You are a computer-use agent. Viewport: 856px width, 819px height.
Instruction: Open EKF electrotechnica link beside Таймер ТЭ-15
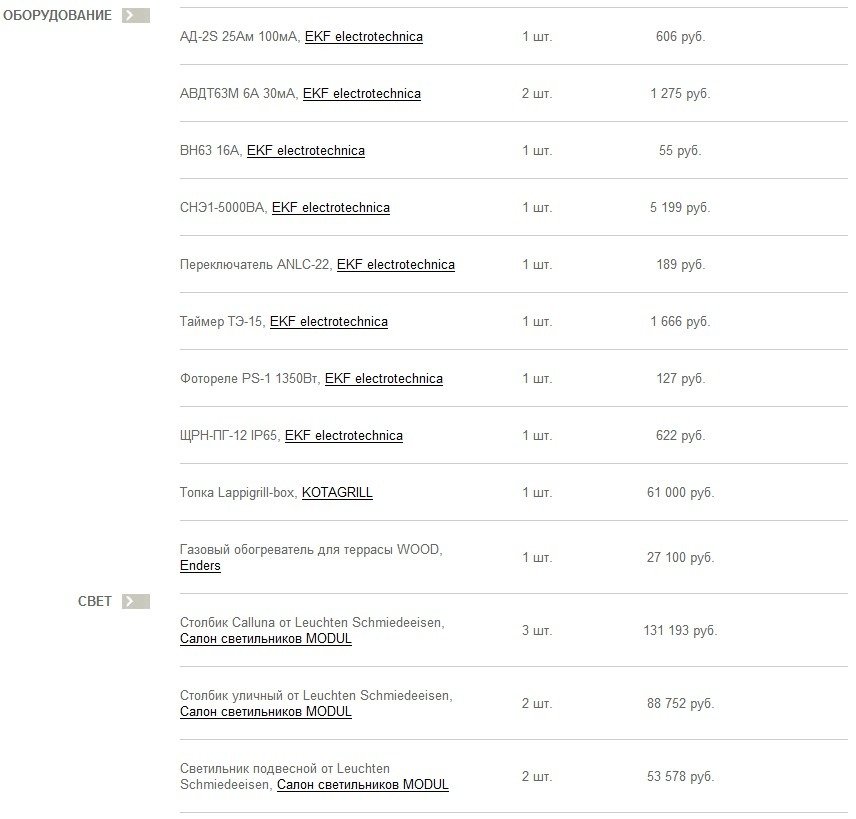tap(328, 322)
